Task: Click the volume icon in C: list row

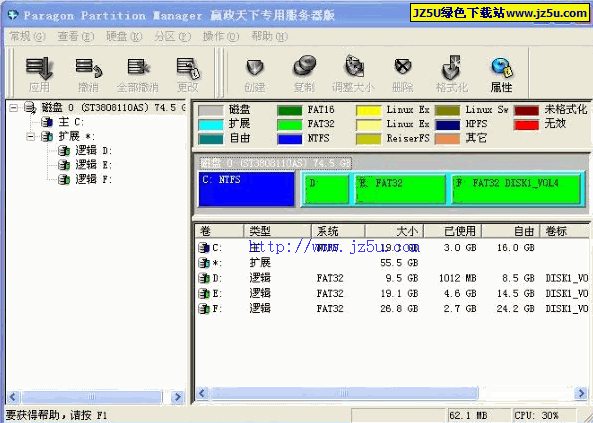Action: pyautogui.click(x=204, y=248)
